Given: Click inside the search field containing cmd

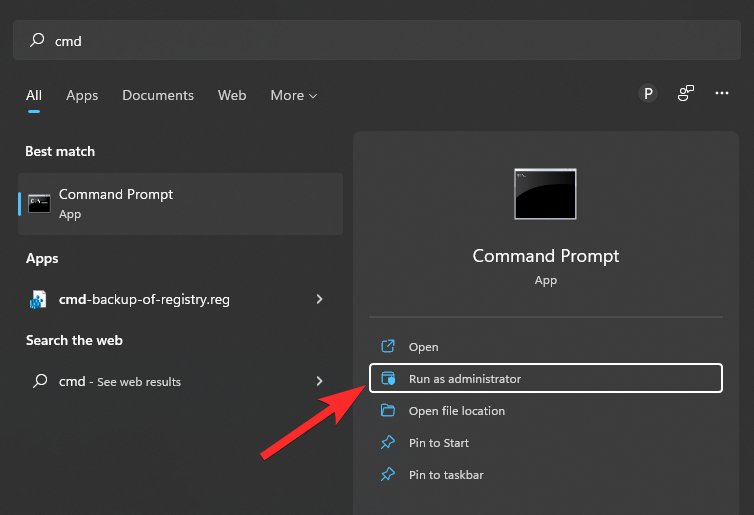Looking at the screenshot, I should [380, 41].
